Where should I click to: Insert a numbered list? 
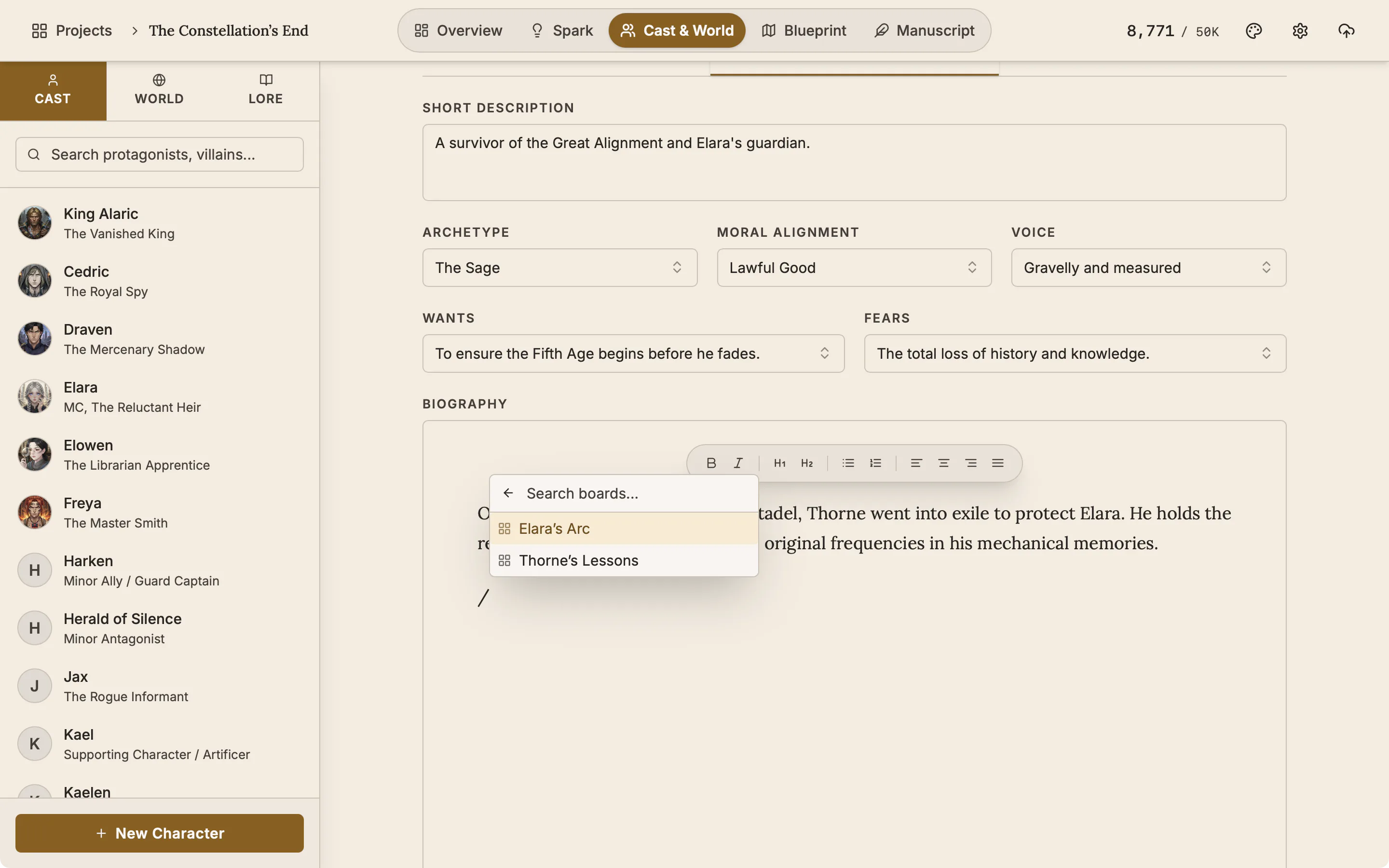(875, 463)
